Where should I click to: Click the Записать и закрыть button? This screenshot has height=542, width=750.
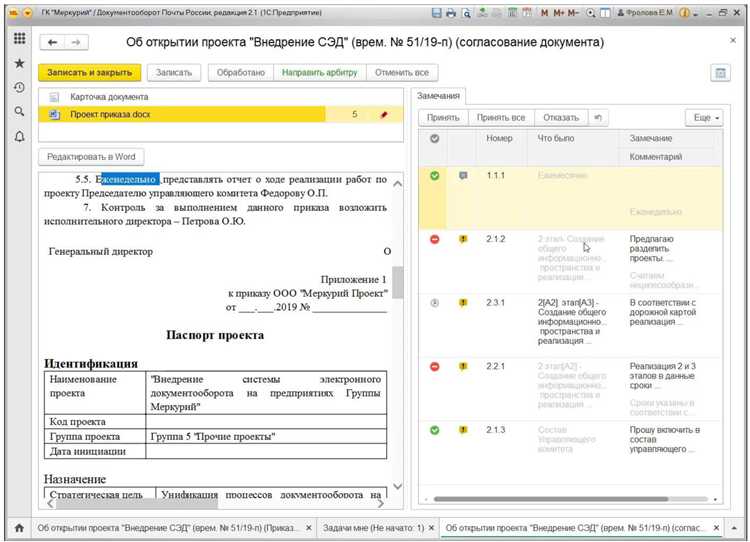tap(89, 73)
